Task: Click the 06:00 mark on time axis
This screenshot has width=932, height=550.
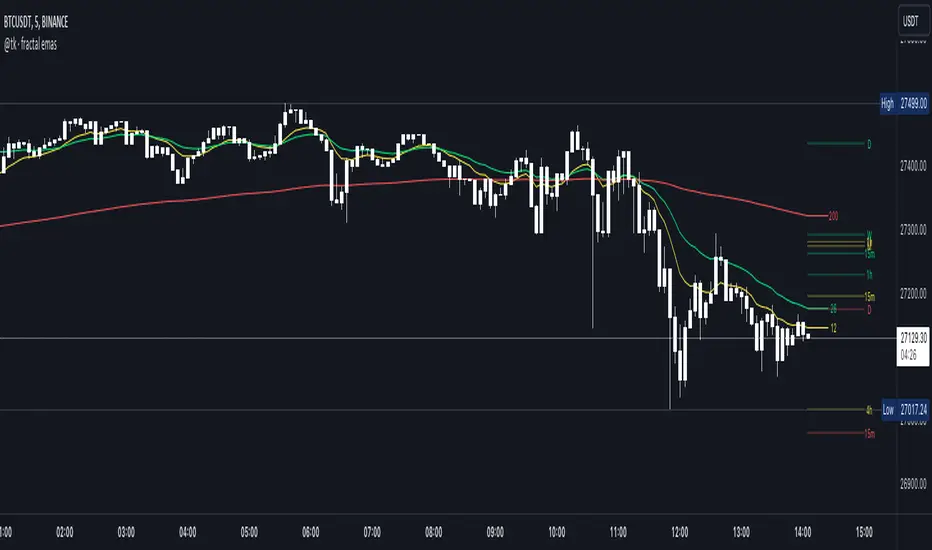Action: coord(310,532)
